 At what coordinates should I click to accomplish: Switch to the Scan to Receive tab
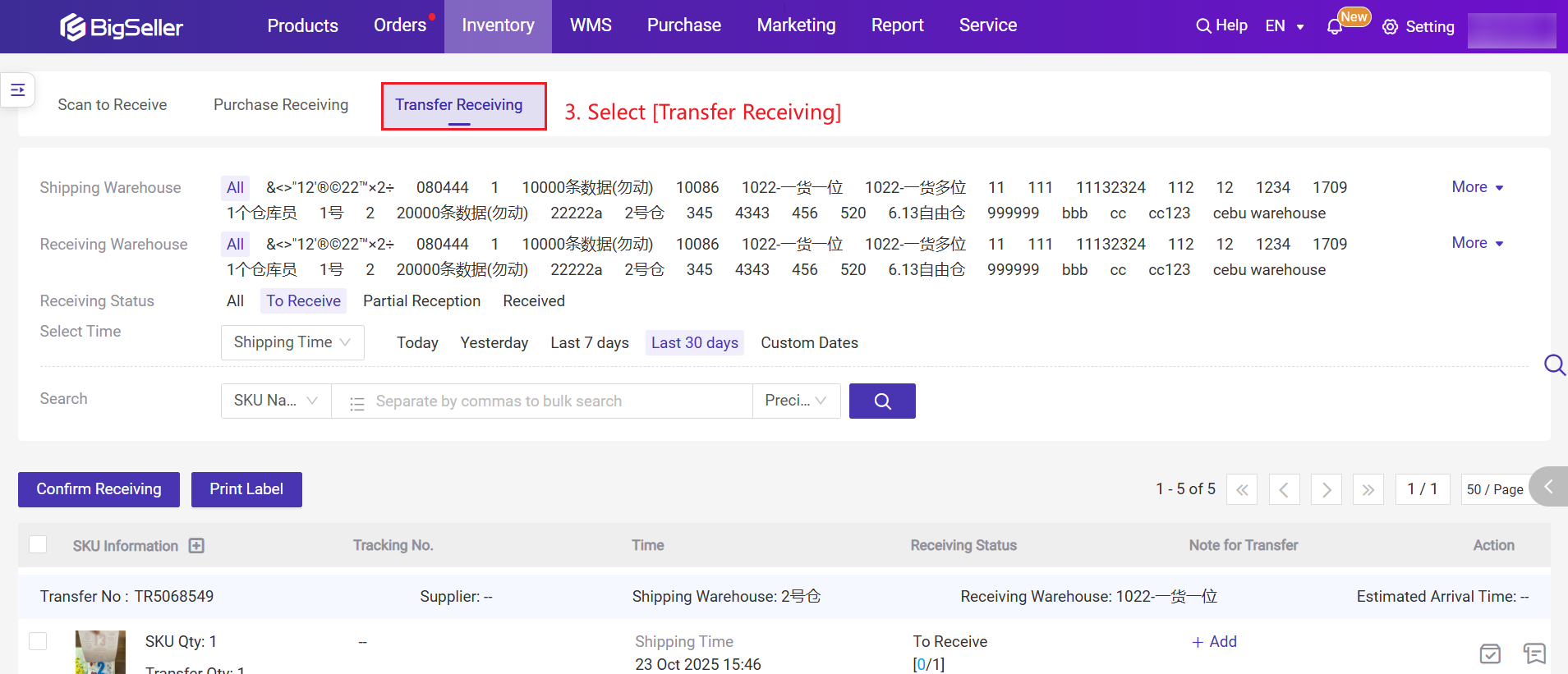[113, 105]
